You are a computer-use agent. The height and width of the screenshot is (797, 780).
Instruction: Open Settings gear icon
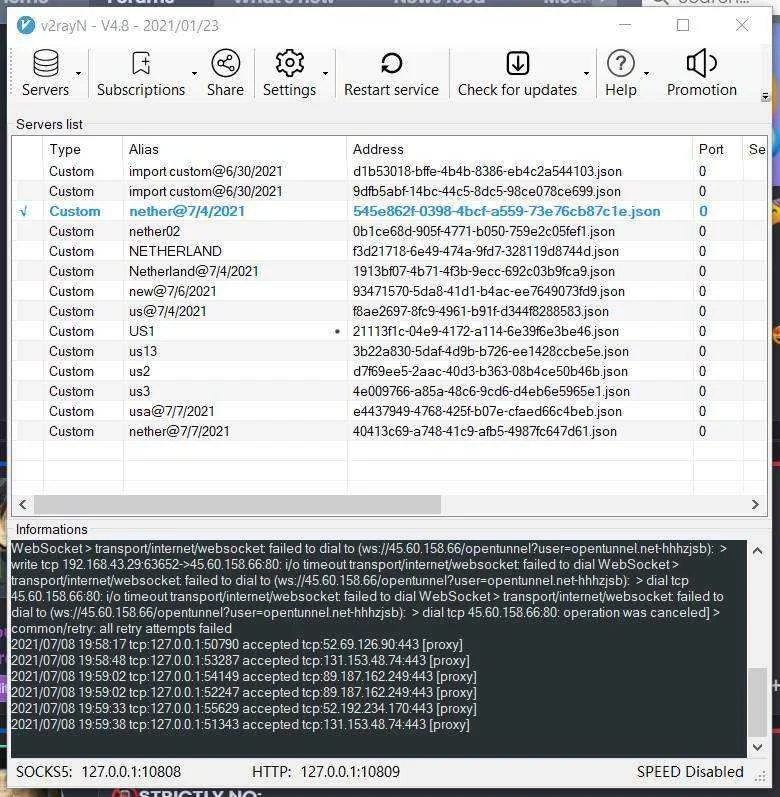[290, 63]
